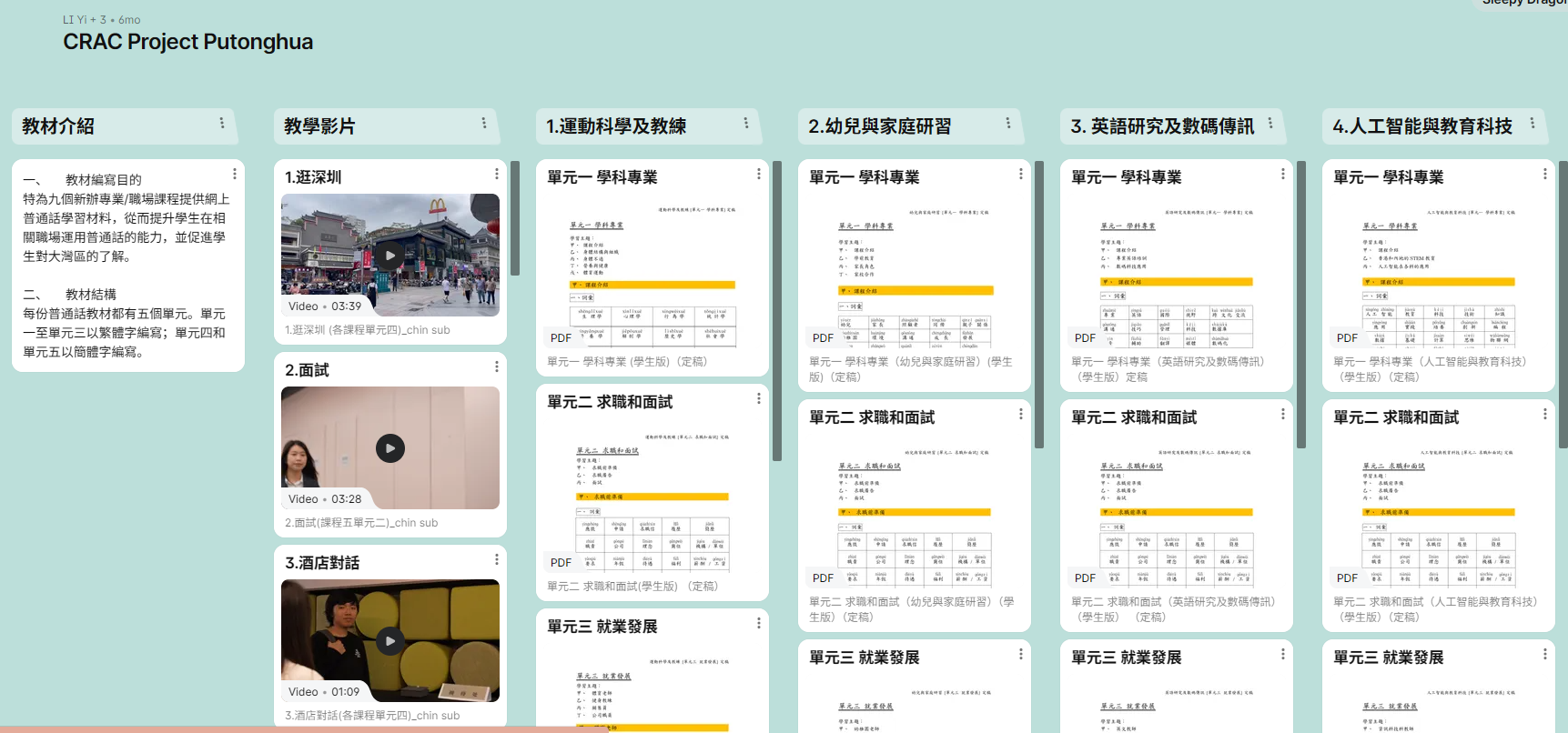The height and width of the screenshot is (733, 1568).
Task: Play the 1.逛深圳 video
Action: pos(390,256)
